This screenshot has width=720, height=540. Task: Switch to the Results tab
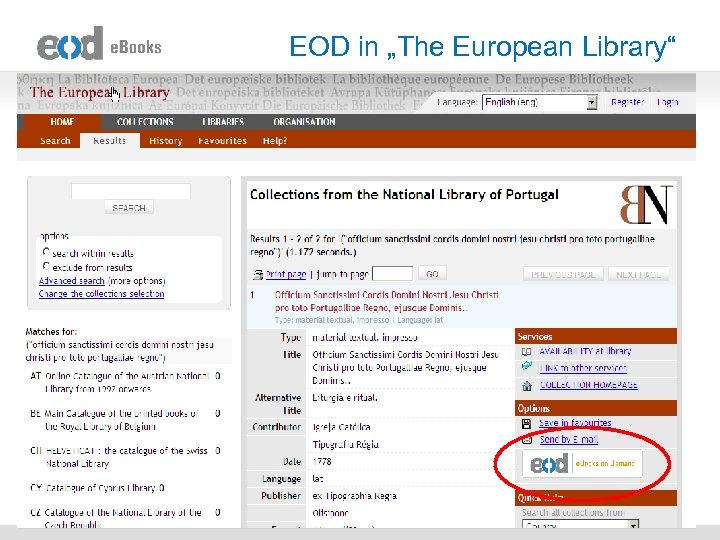(x=110, y=141)
